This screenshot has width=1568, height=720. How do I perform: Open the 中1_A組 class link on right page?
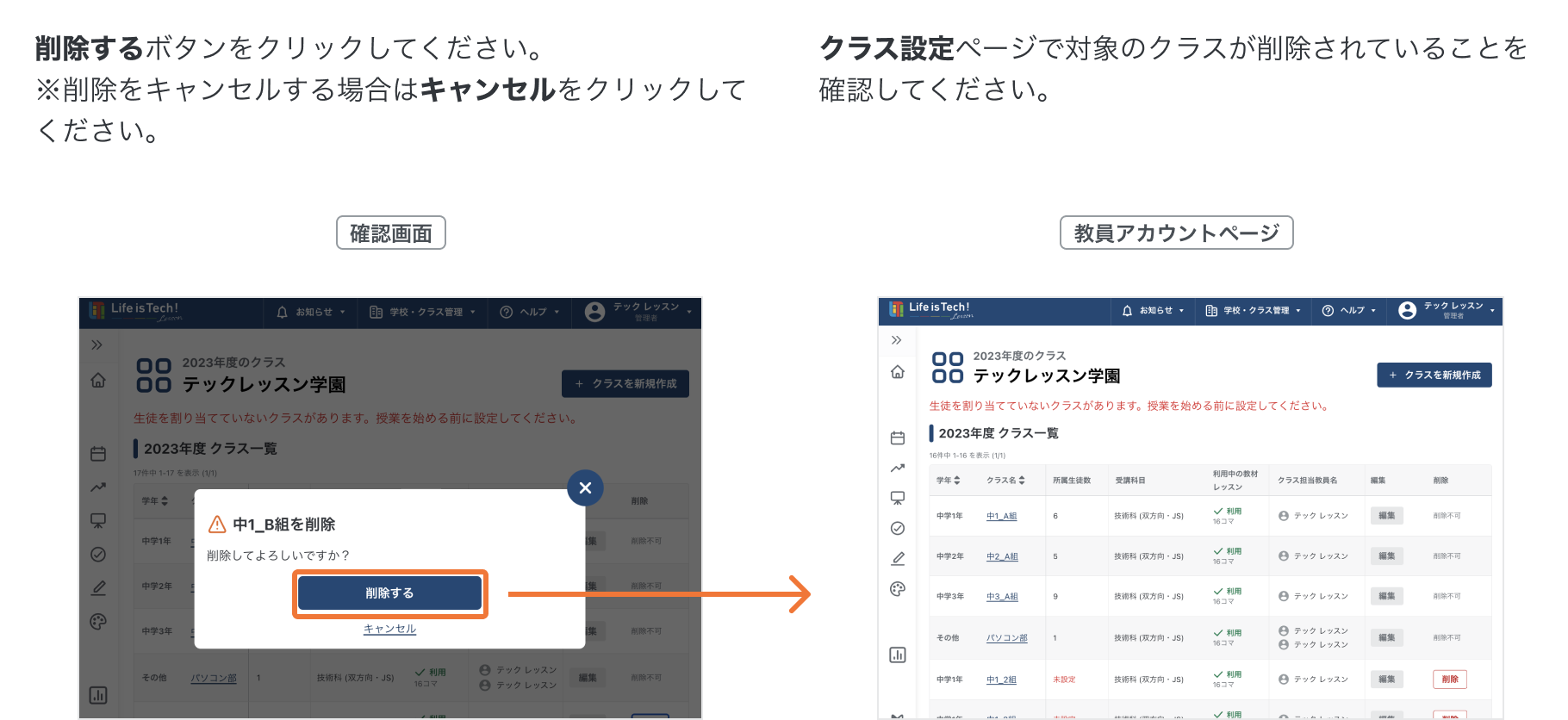1001,516
